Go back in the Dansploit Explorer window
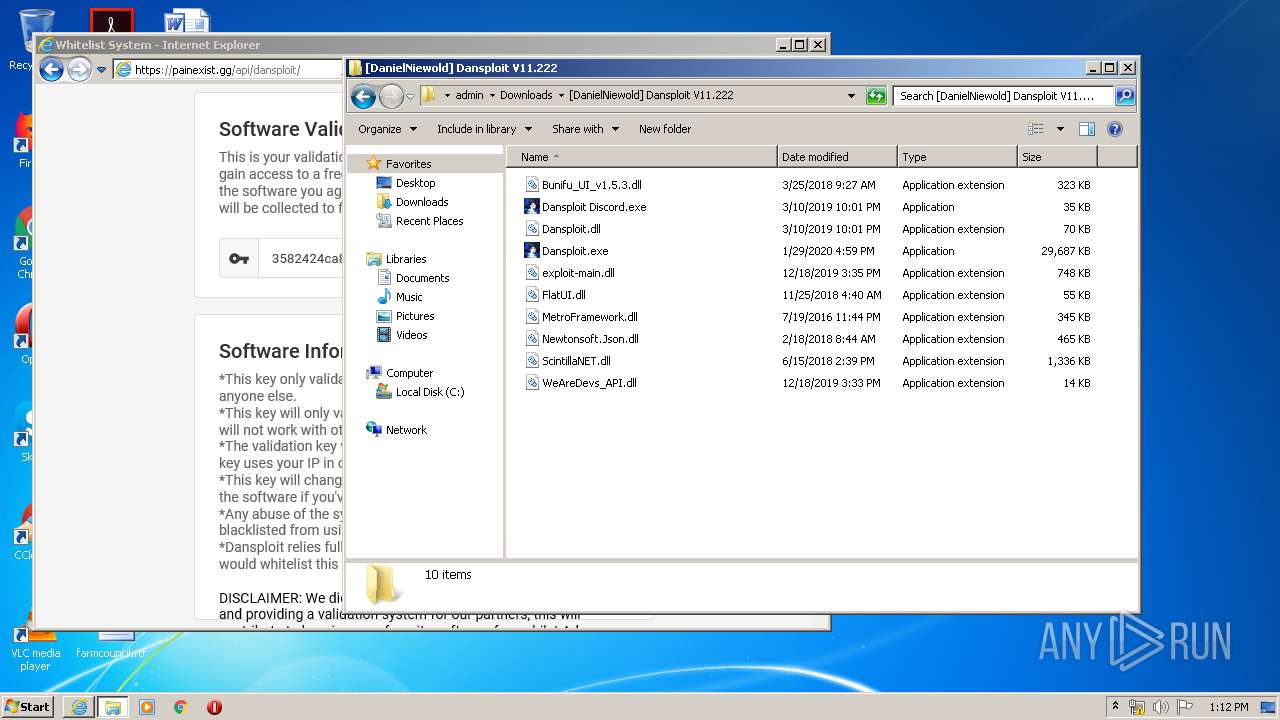This screenshot has width=1280, height=720. coord(364,96)
